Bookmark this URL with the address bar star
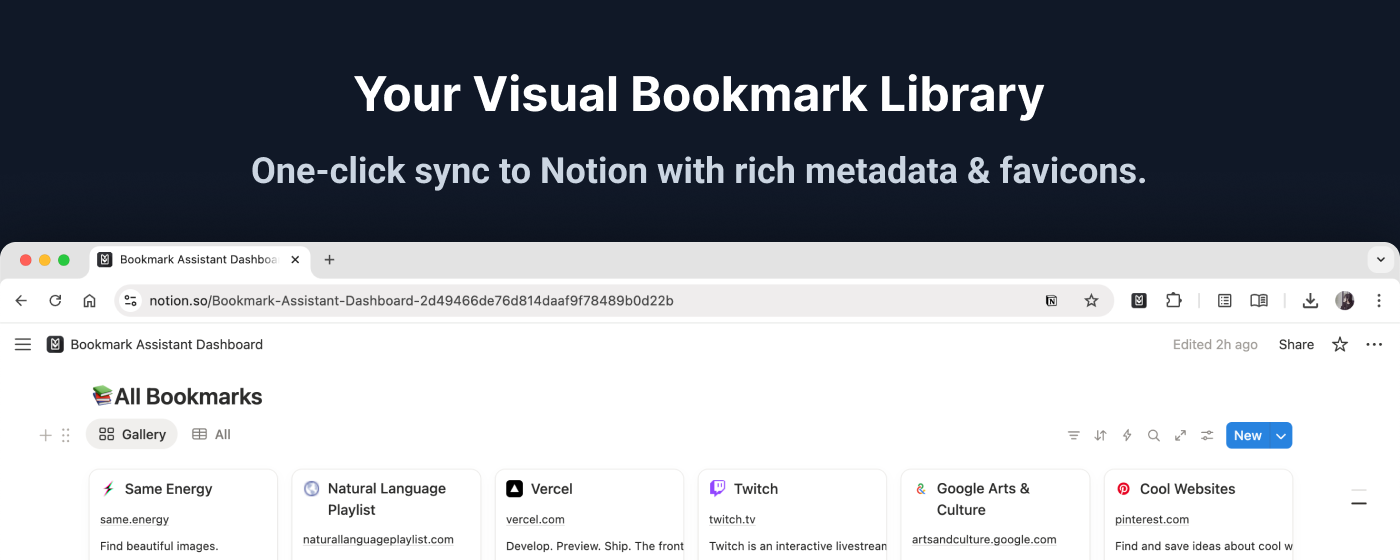This screenshot has width=1400, height=560. (1091, 300)
